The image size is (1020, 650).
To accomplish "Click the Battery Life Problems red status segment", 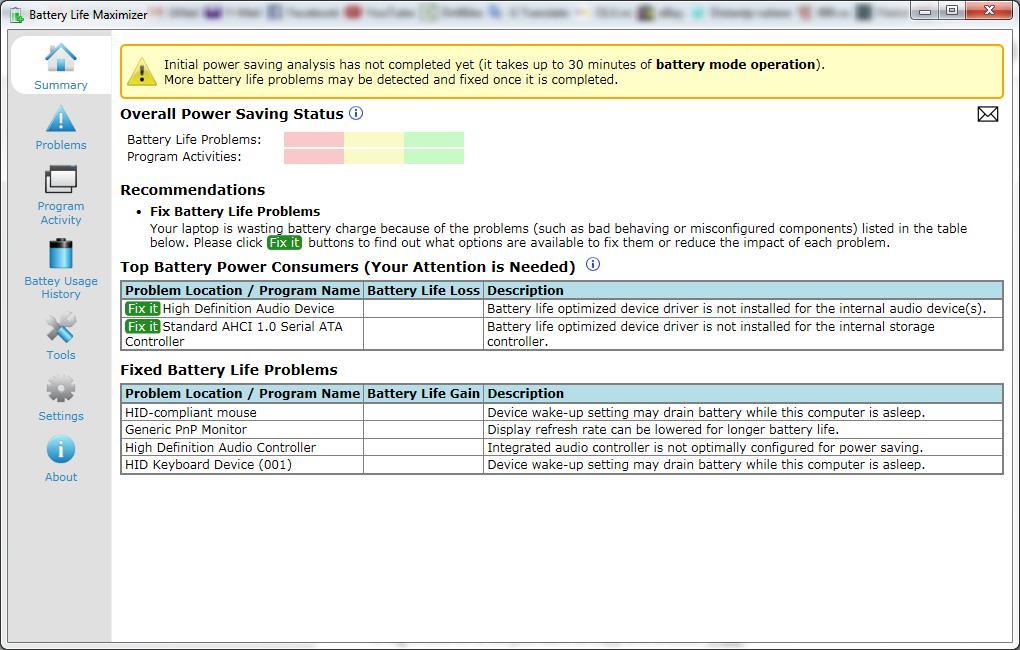I will coord(314,139).
